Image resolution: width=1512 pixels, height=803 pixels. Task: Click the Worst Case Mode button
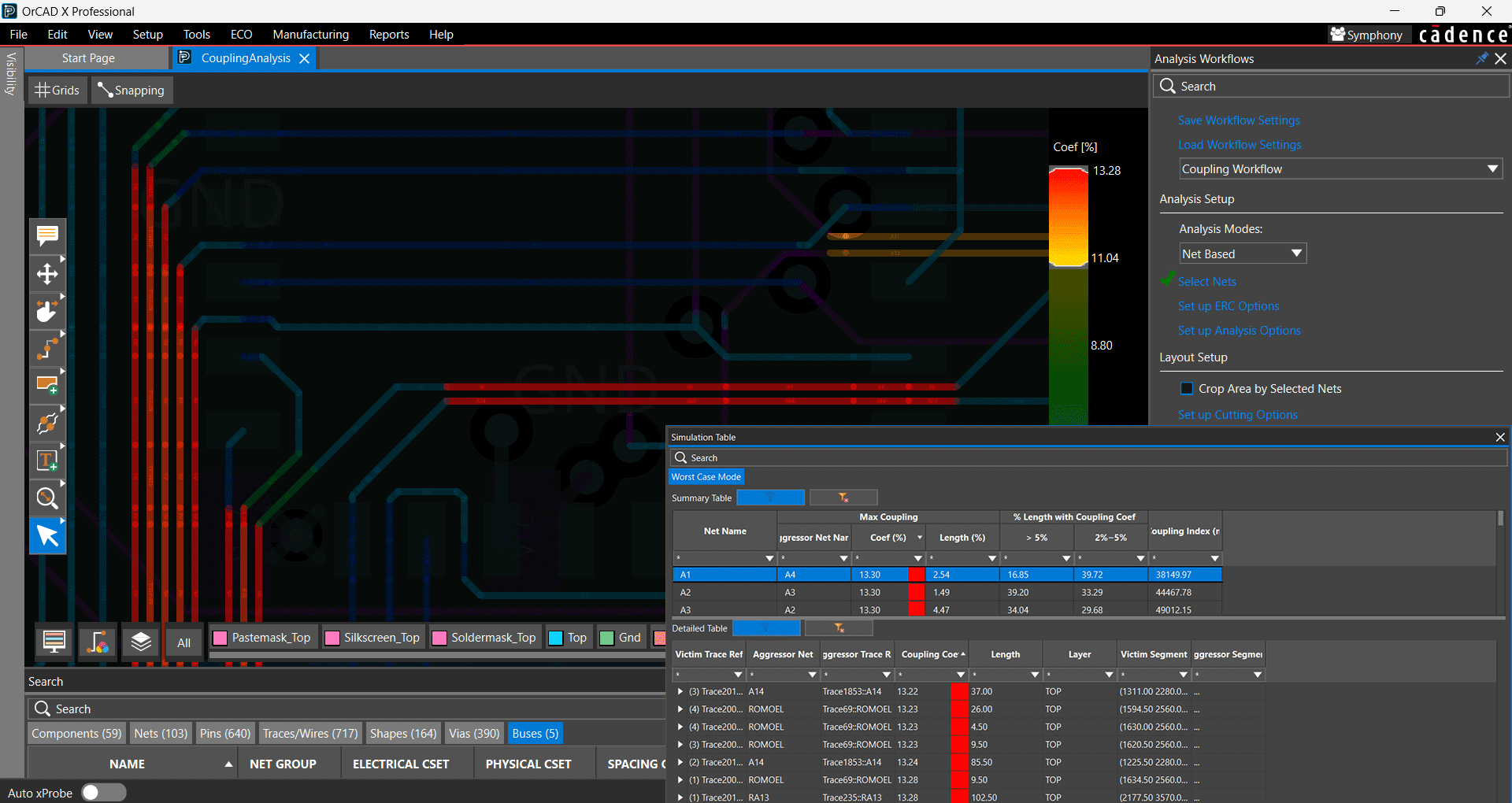(x=706, y=477)
